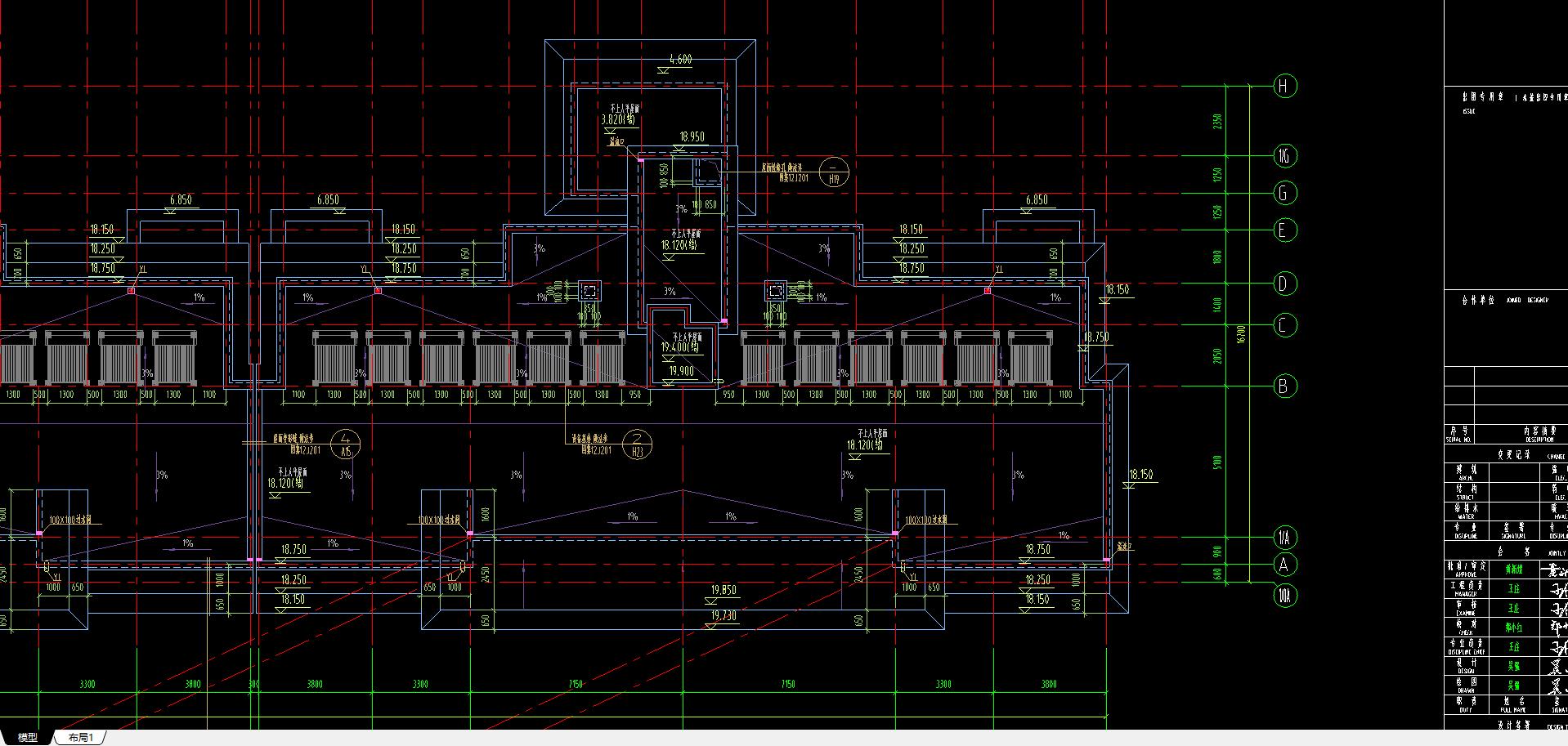
Task: Click the 19.900 elevation mark
Action: coord(681,371)
